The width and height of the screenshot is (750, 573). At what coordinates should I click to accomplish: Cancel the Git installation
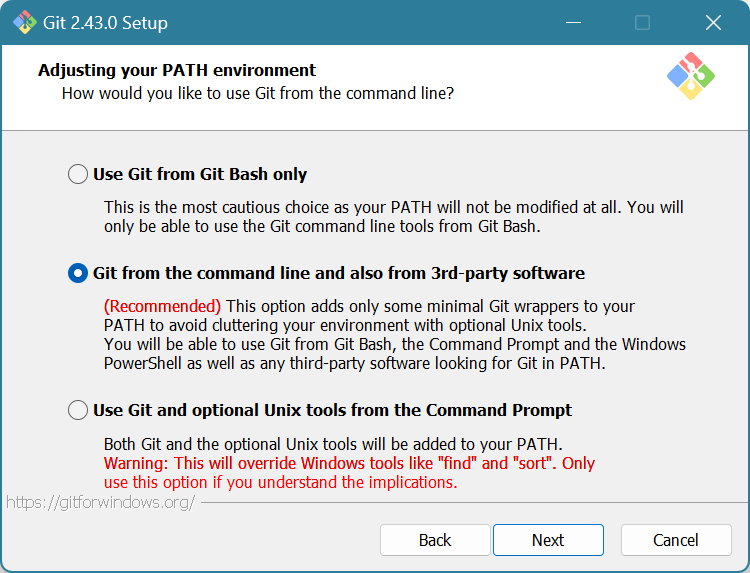[676, 540]
